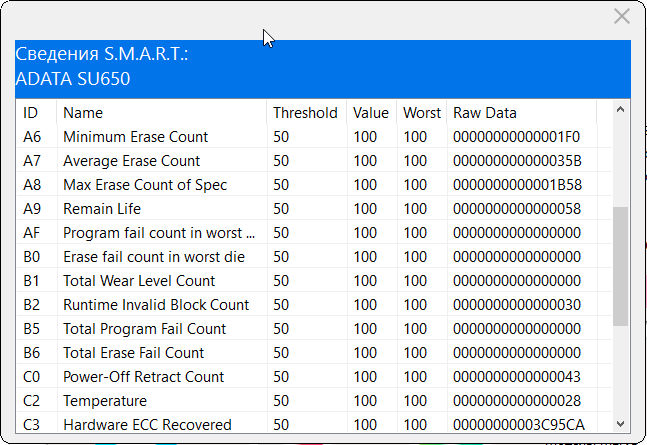647x445 pixels.
Task: Select Total Program Fail Count row
Action: pyautogui.click(x=314, y=329)
